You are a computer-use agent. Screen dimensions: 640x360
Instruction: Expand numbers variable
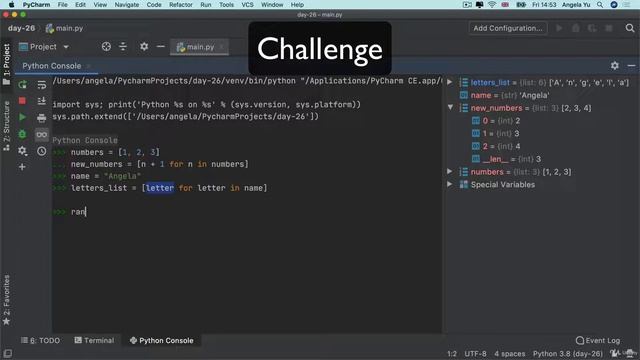(x=450, y=171)
